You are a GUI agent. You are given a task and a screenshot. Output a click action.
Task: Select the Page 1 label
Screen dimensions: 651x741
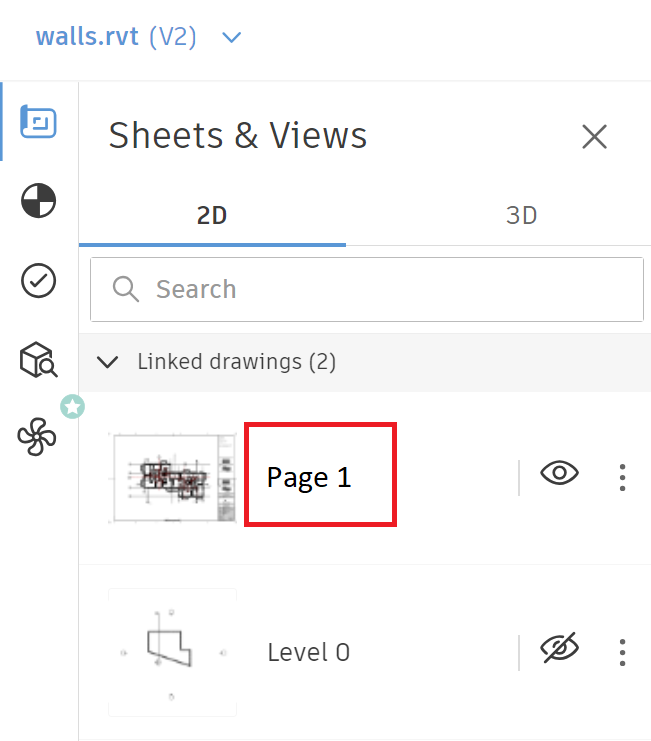(x=309, y=477)
